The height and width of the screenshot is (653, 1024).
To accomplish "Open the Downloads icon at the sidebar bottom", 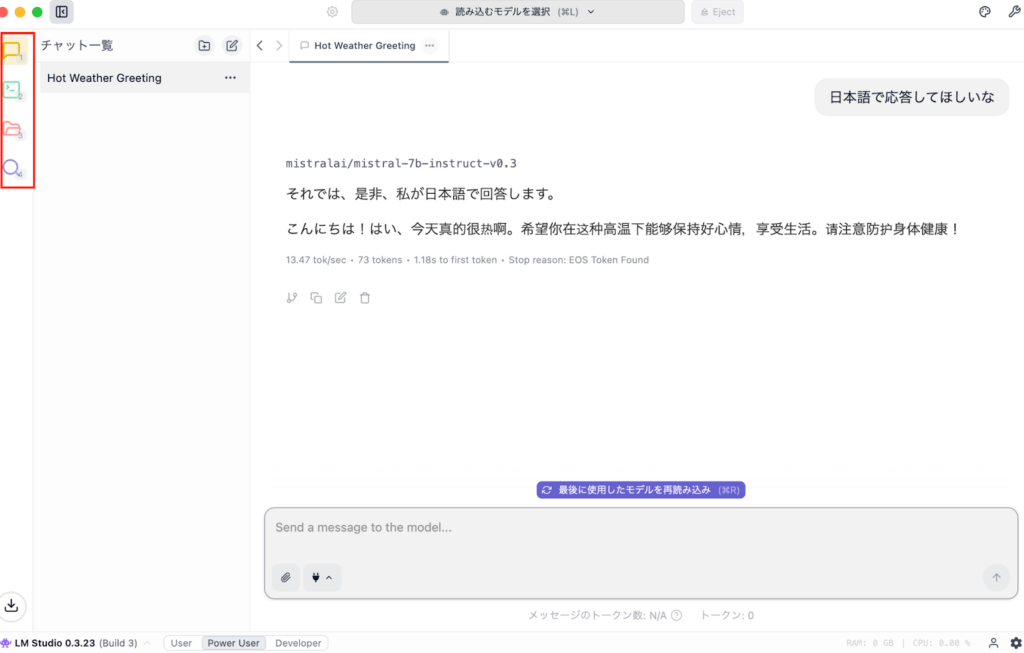I will coord(12,605).
